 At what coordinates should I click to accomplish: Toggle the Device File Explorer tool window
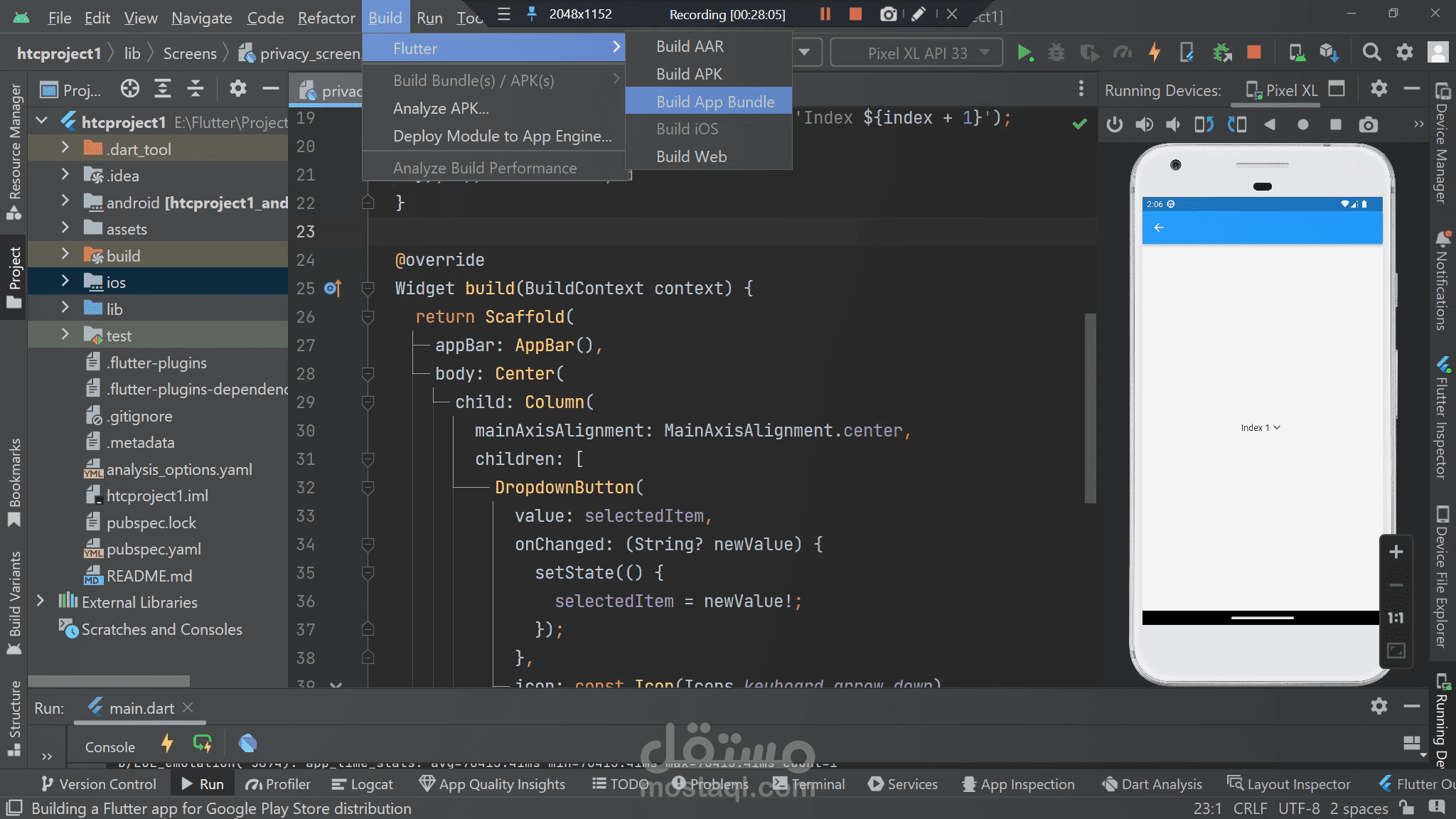[x=1442, y=576]
